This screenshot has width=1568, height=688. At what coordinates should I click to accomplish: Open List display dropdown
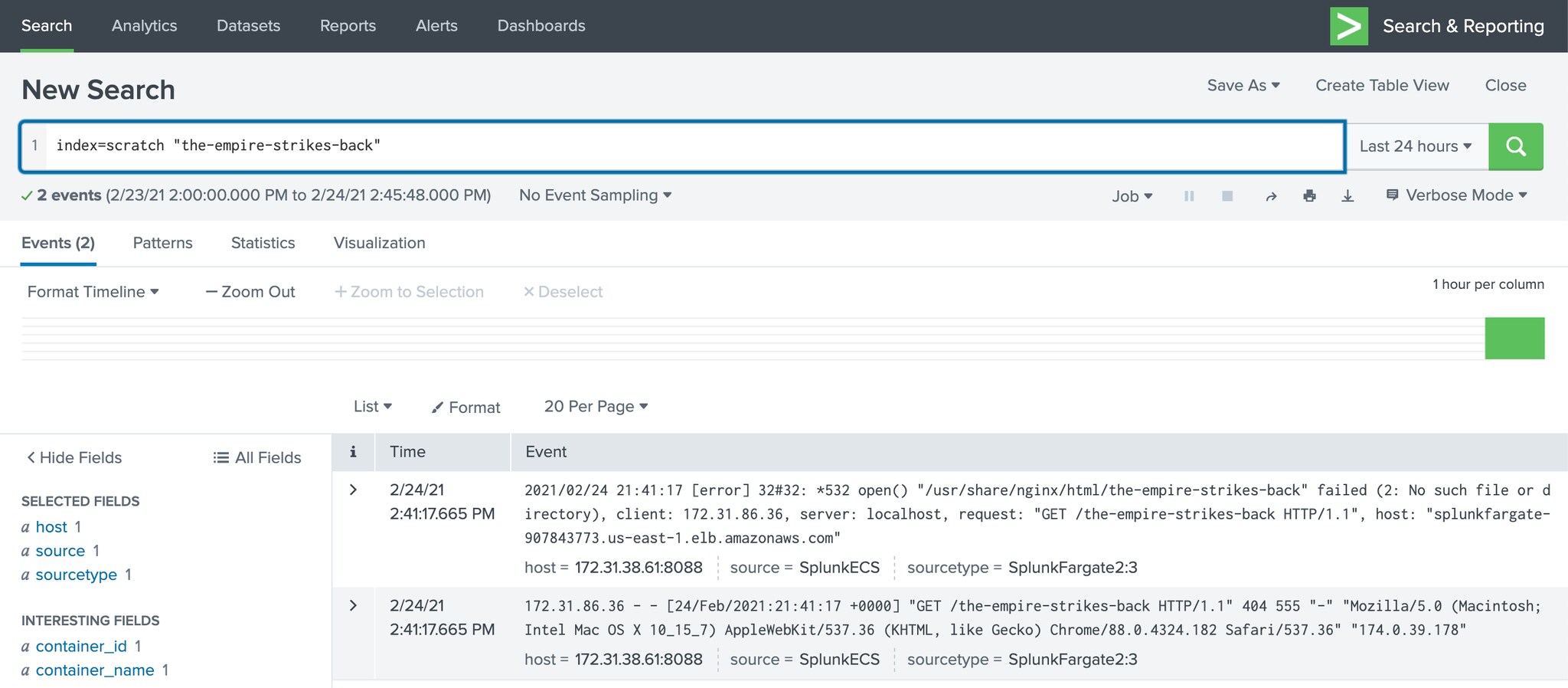pyautogui.click(x=373, y=407)
